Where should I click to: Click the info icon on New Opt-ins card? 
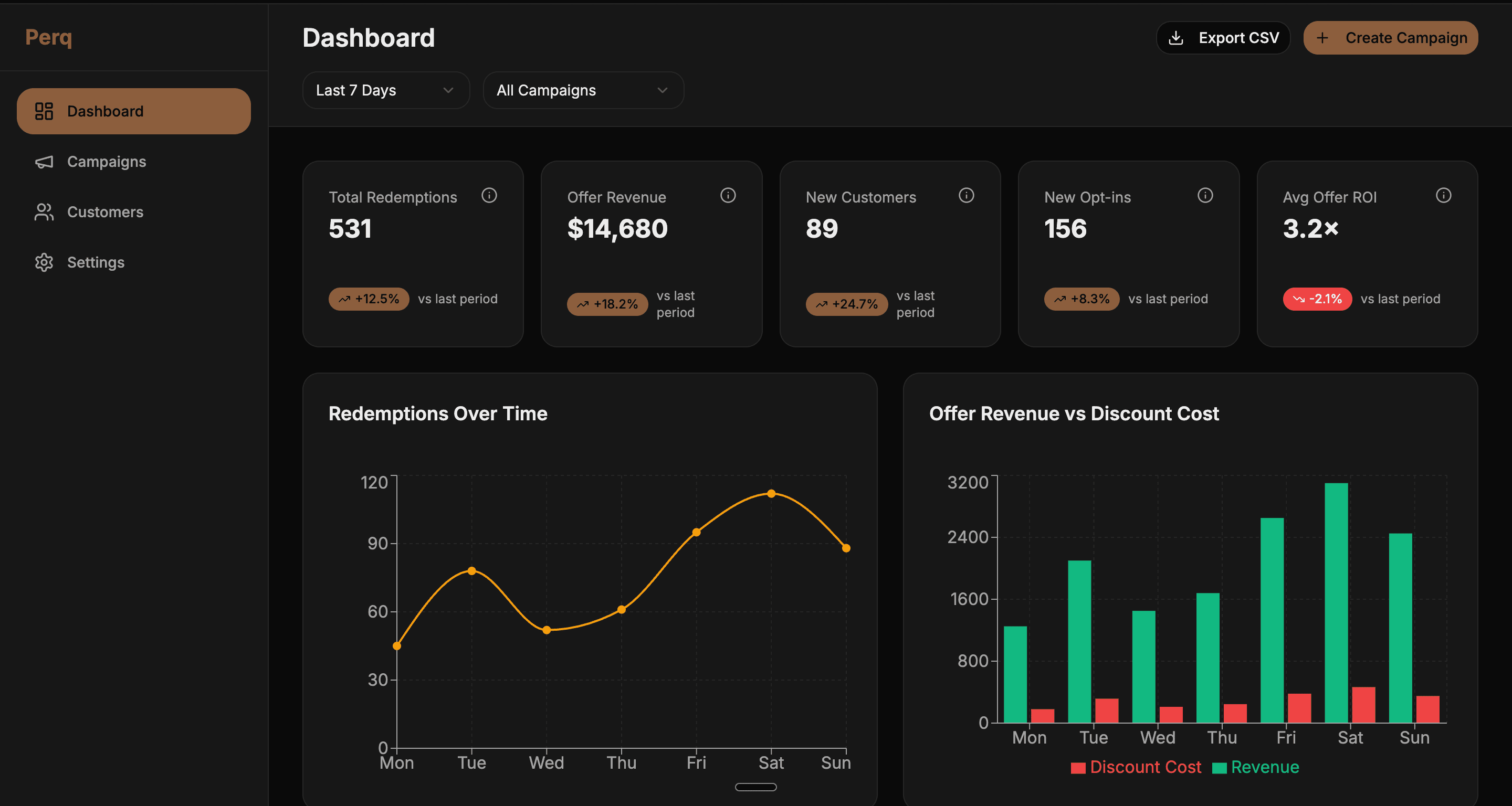coord(1205,195)
